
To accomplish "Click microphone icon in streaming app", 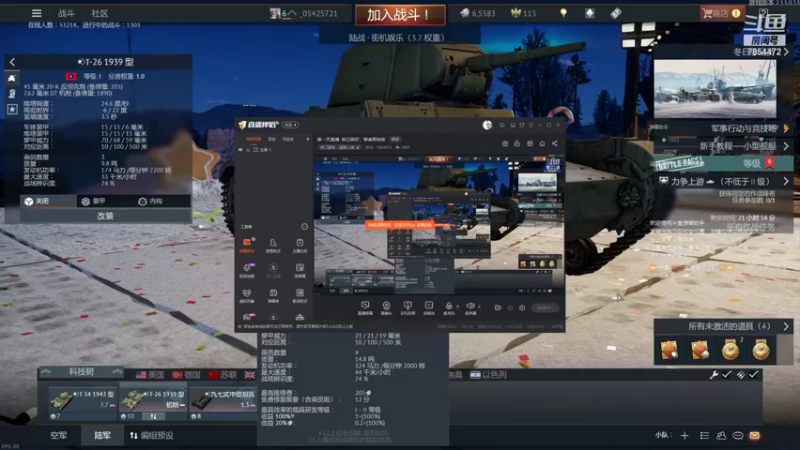I will (449, 307).
